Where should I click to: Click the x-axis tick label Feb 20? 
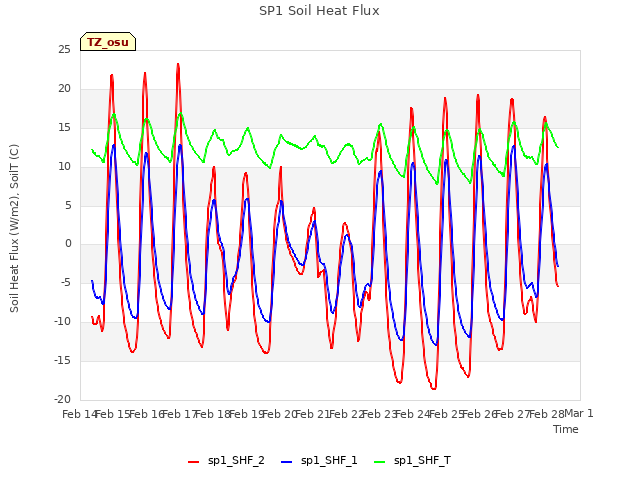coord(279,414)
